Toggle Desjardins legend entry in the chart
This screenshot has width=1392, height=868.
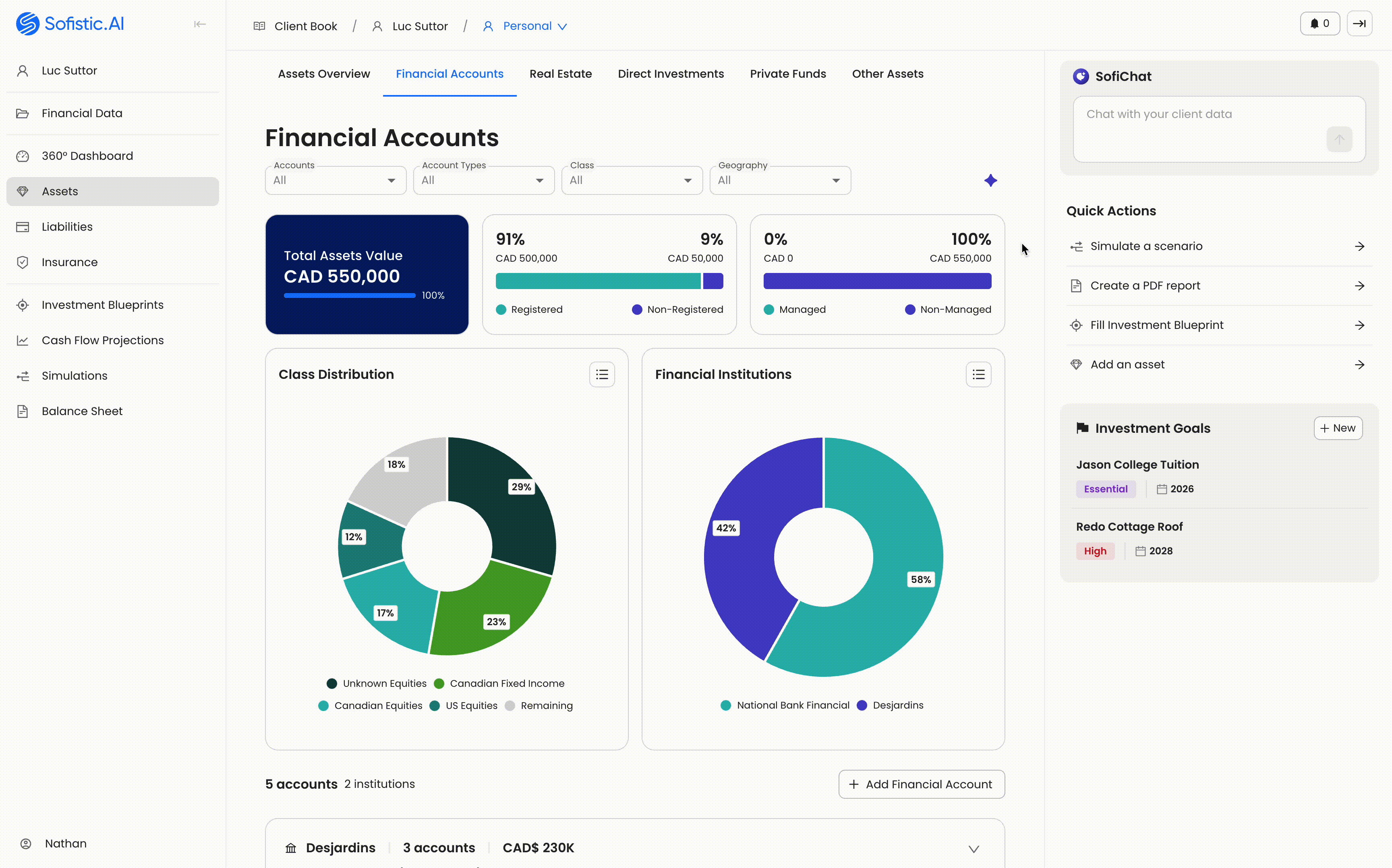(897, 705)
